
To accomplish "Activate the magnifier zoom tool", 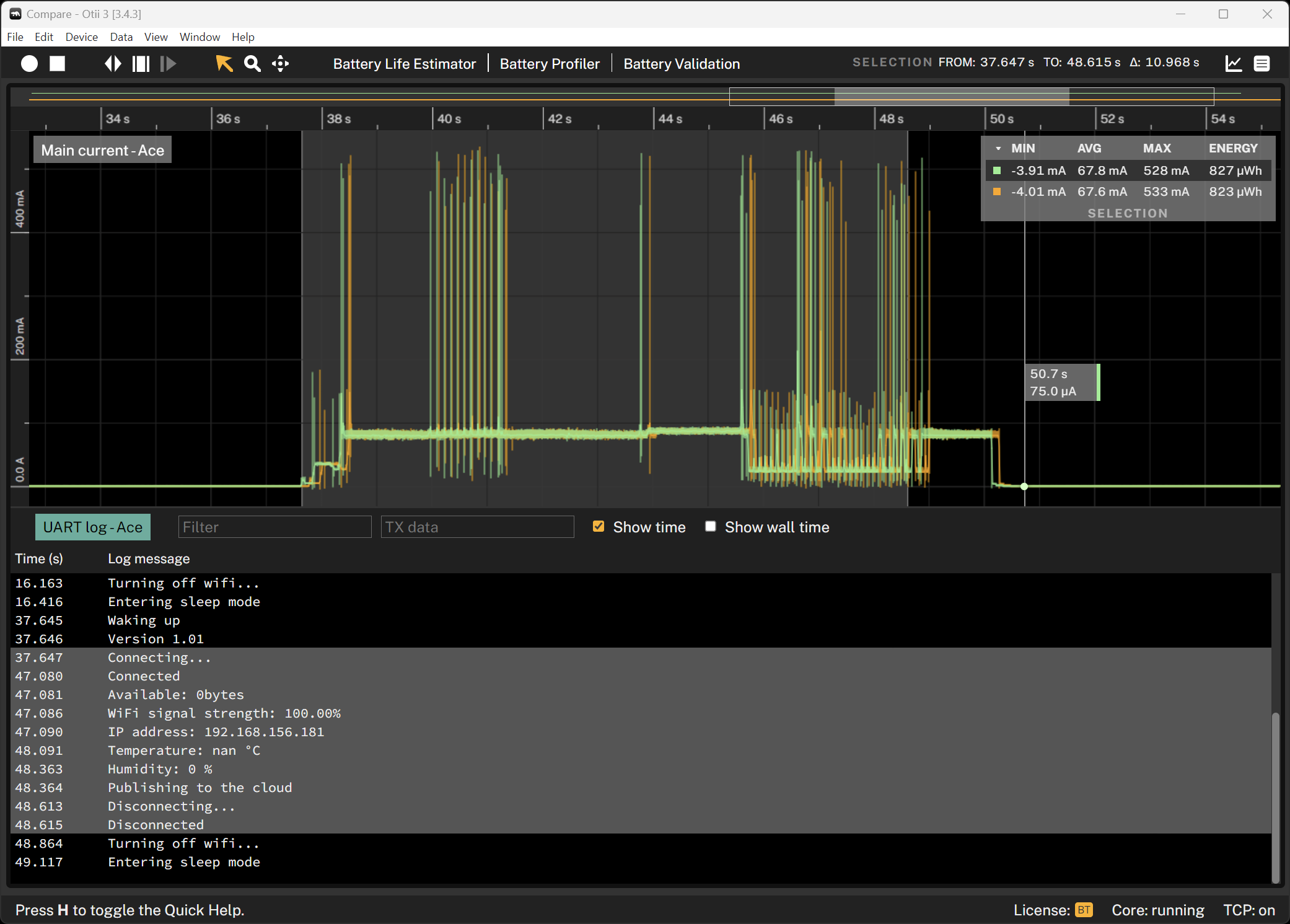I will tap(252, 64).
